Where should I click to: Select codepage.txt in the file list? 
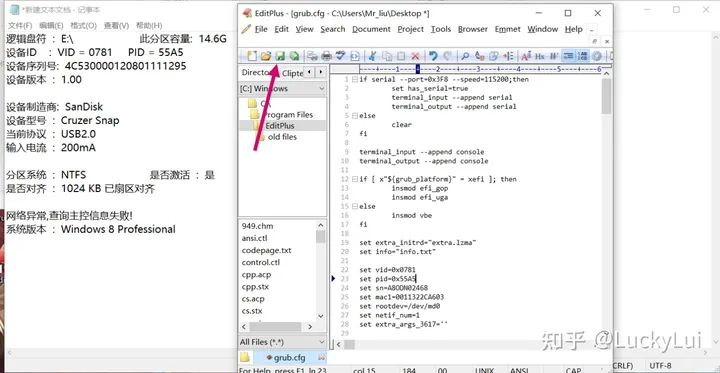(x=266, y=250)
